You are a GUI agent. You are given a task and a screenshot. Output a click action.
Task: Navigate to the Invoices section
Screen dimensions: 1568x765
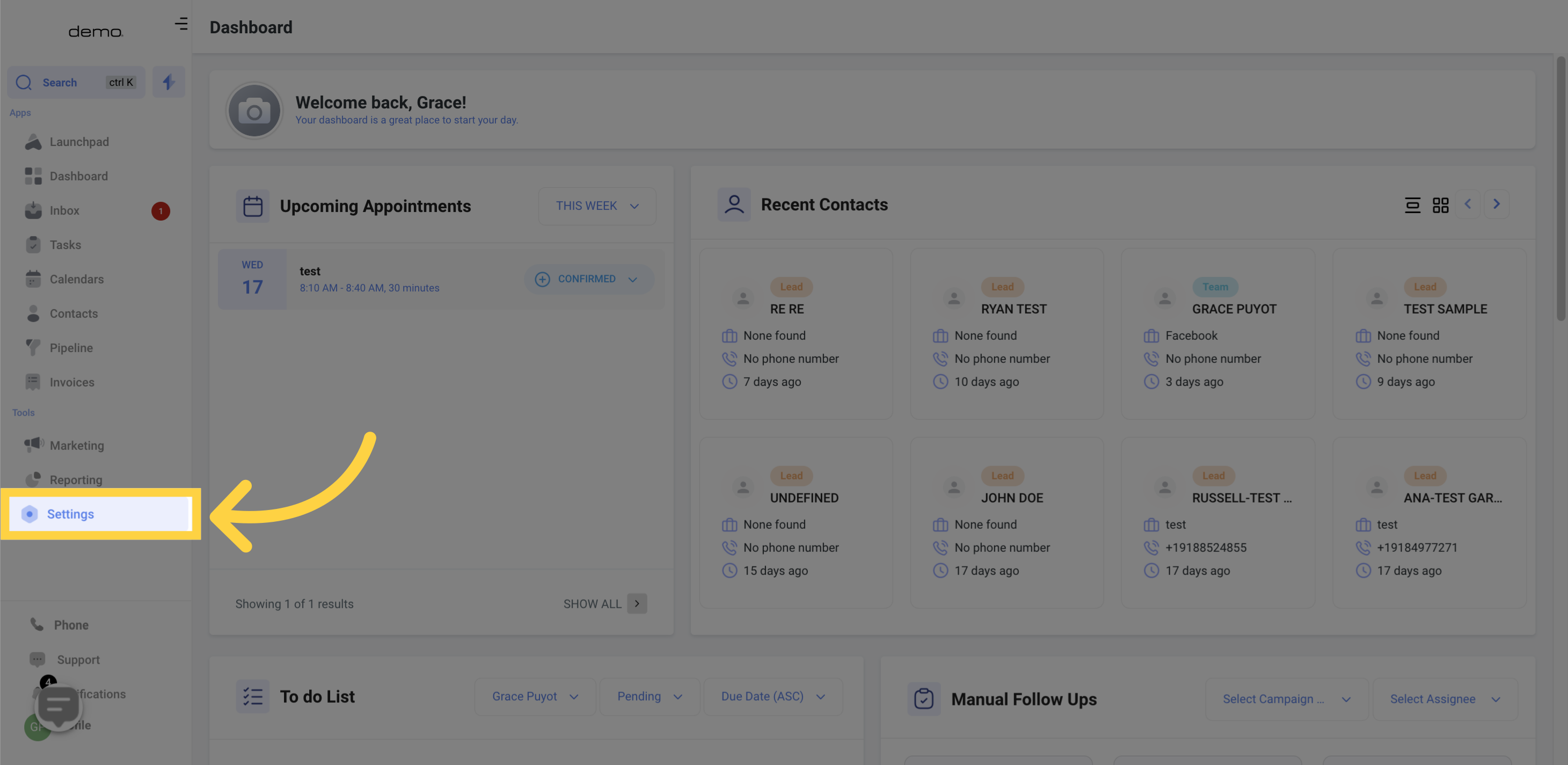click(x=72, y=382)
